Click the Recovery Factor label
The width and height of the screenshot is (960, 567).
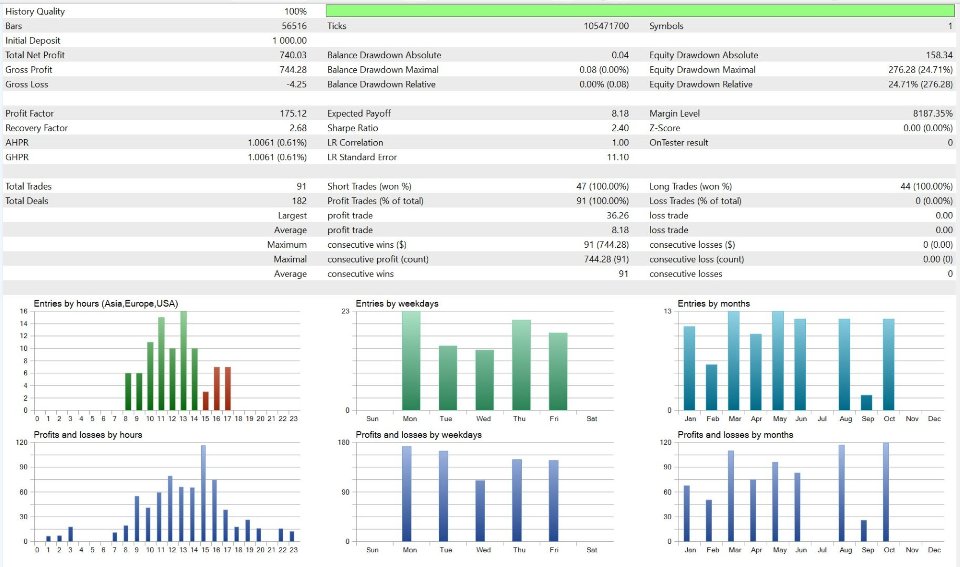click(36, 128)
